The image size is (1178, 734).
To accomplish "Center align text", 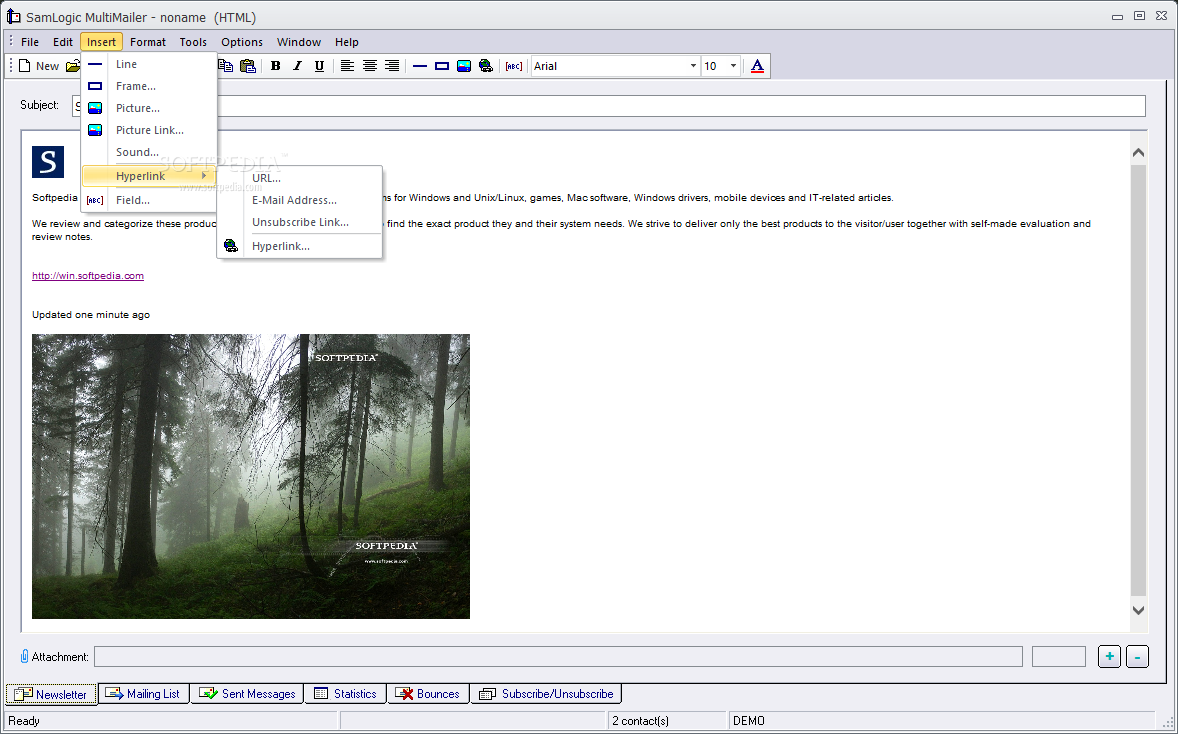I will click(x=370, y=66).
